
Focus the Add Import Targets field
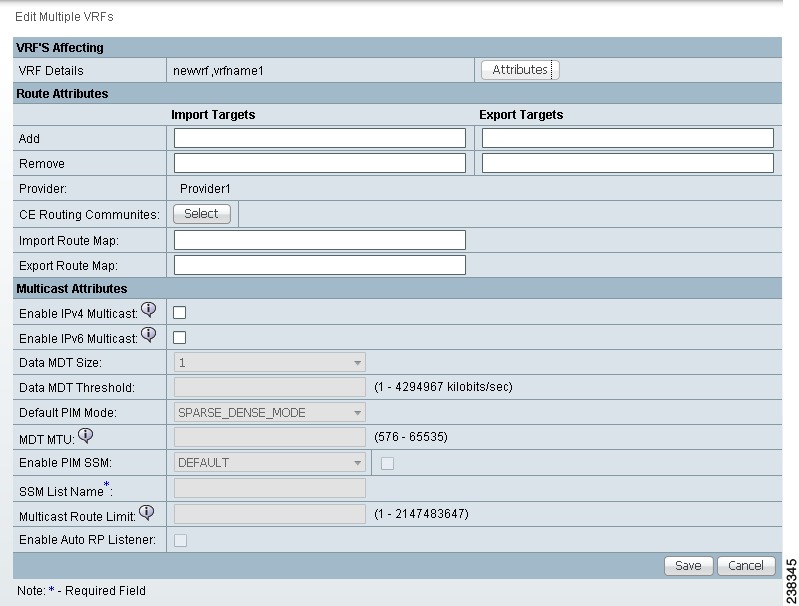[x=319, y=138]
